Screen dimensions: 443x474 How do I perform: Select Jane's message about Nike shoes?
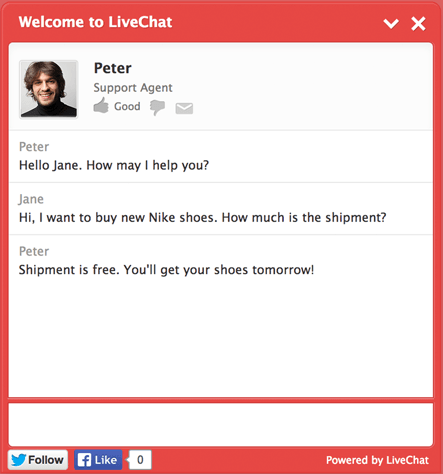(x=203, y=218)
